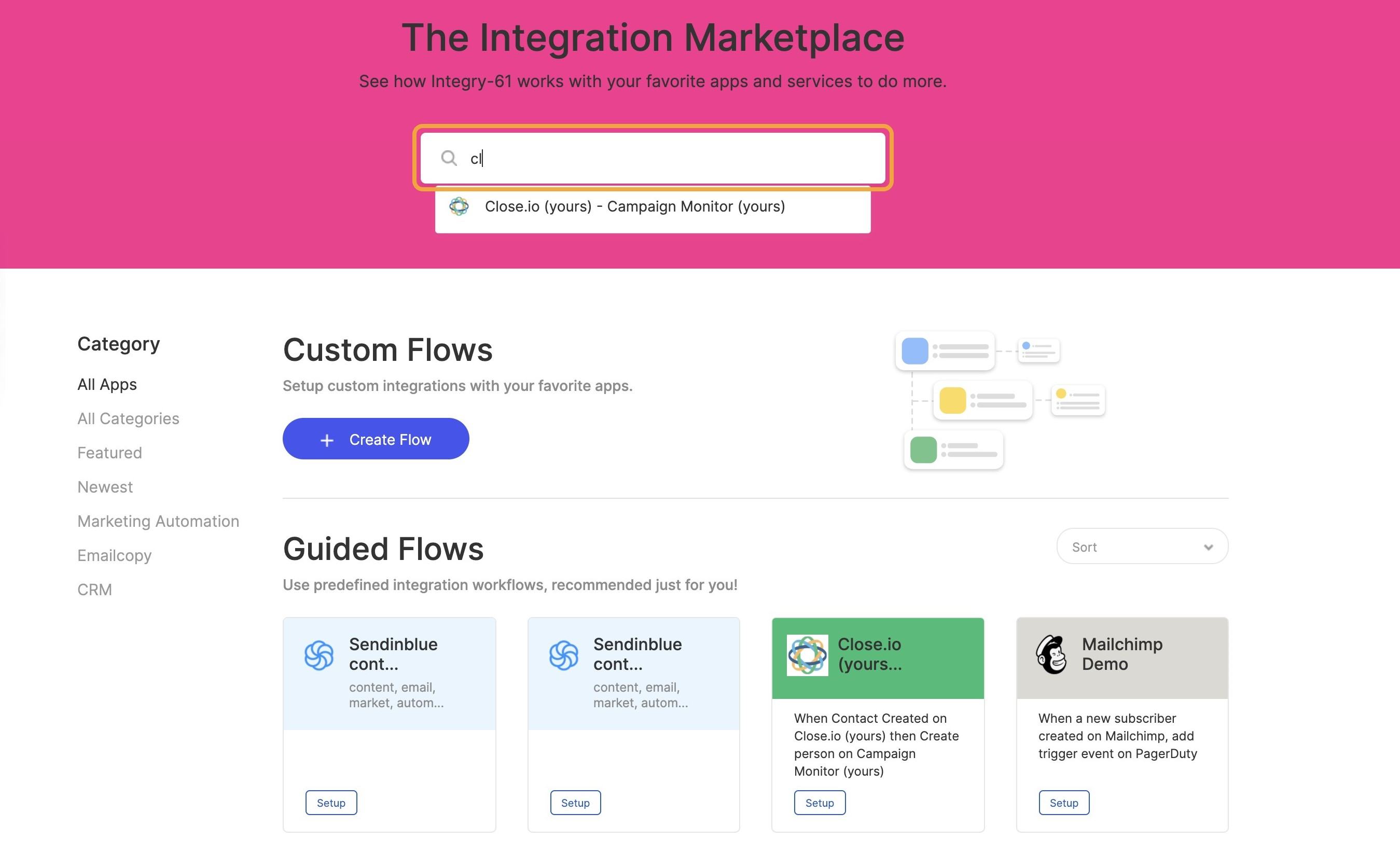Click the plus icon in Create Flow
The width and height of the screenshot is (1400, 841).
pos(327,440)
